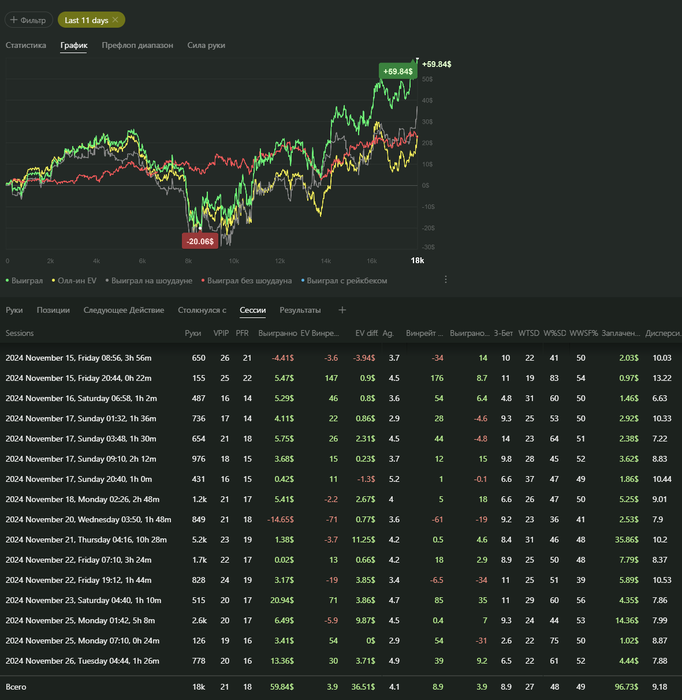
Task: Switch to the График tab
Action: tap(74, 45)
